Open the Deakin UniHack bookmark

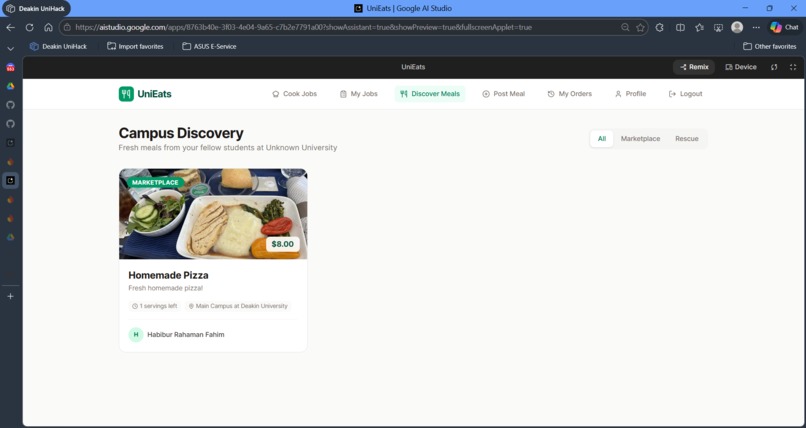tap(58, 46)
